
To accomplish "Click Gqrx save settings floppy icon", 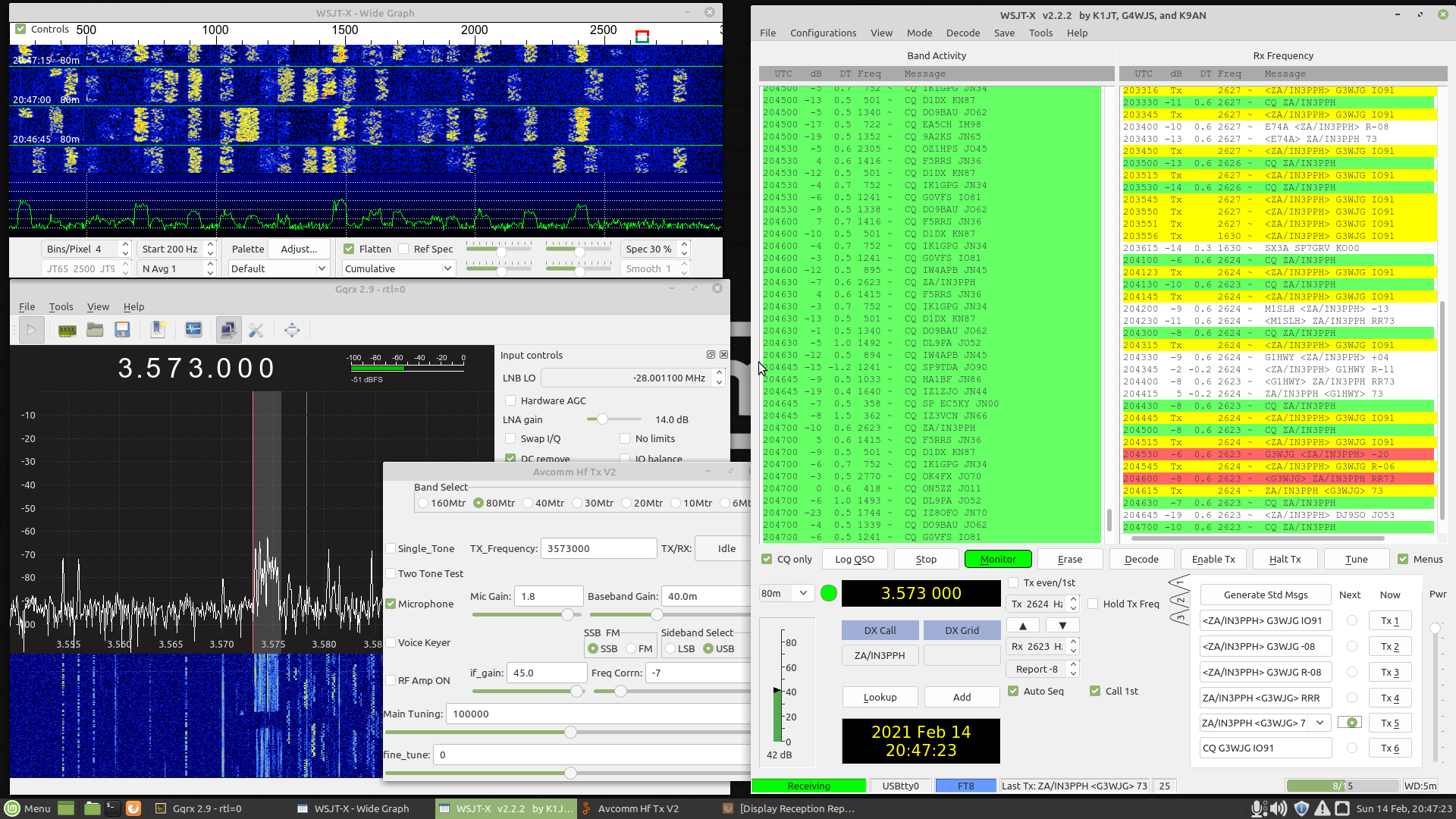I will [x=122, y=330].
